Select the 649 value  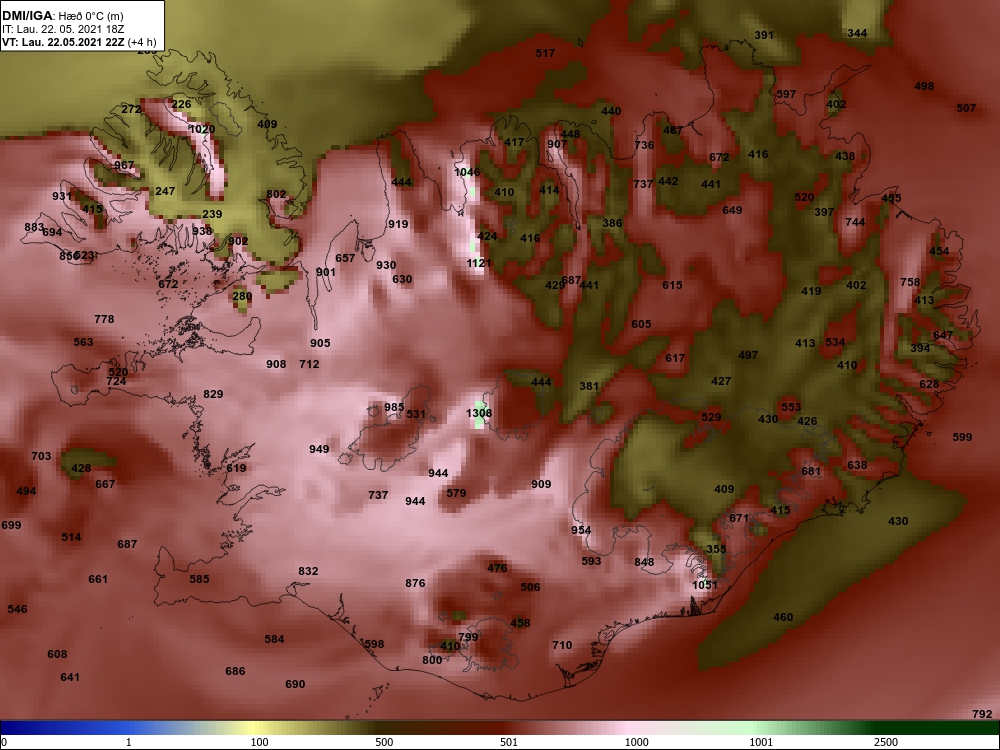pyautogui.click(x=732, y=210)
